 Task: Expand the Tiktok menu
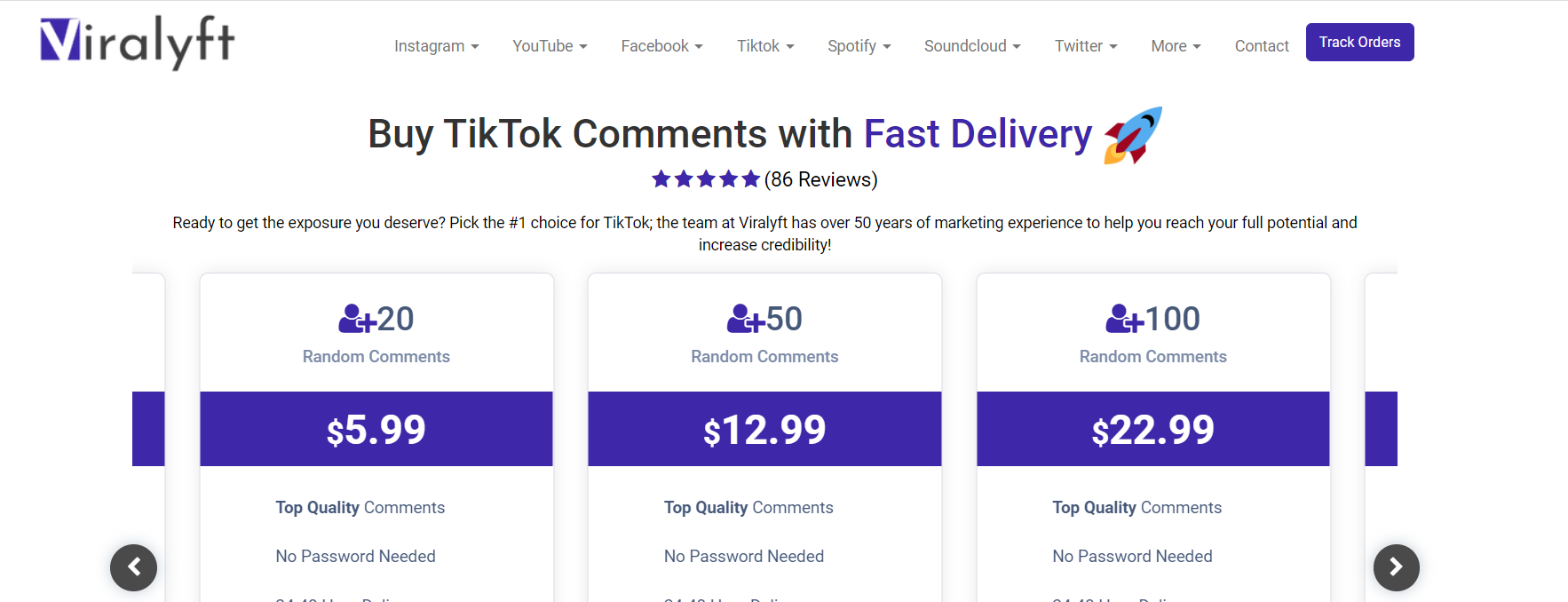[765, 46]
